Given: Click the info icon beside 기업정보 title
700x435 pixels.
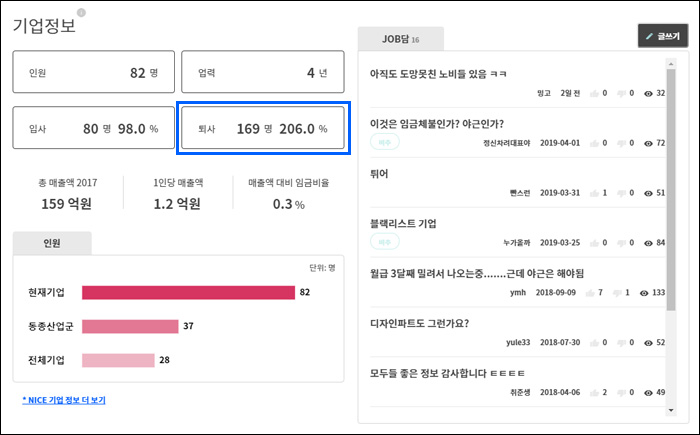Looking at the screenshot, I should point(81,13).
